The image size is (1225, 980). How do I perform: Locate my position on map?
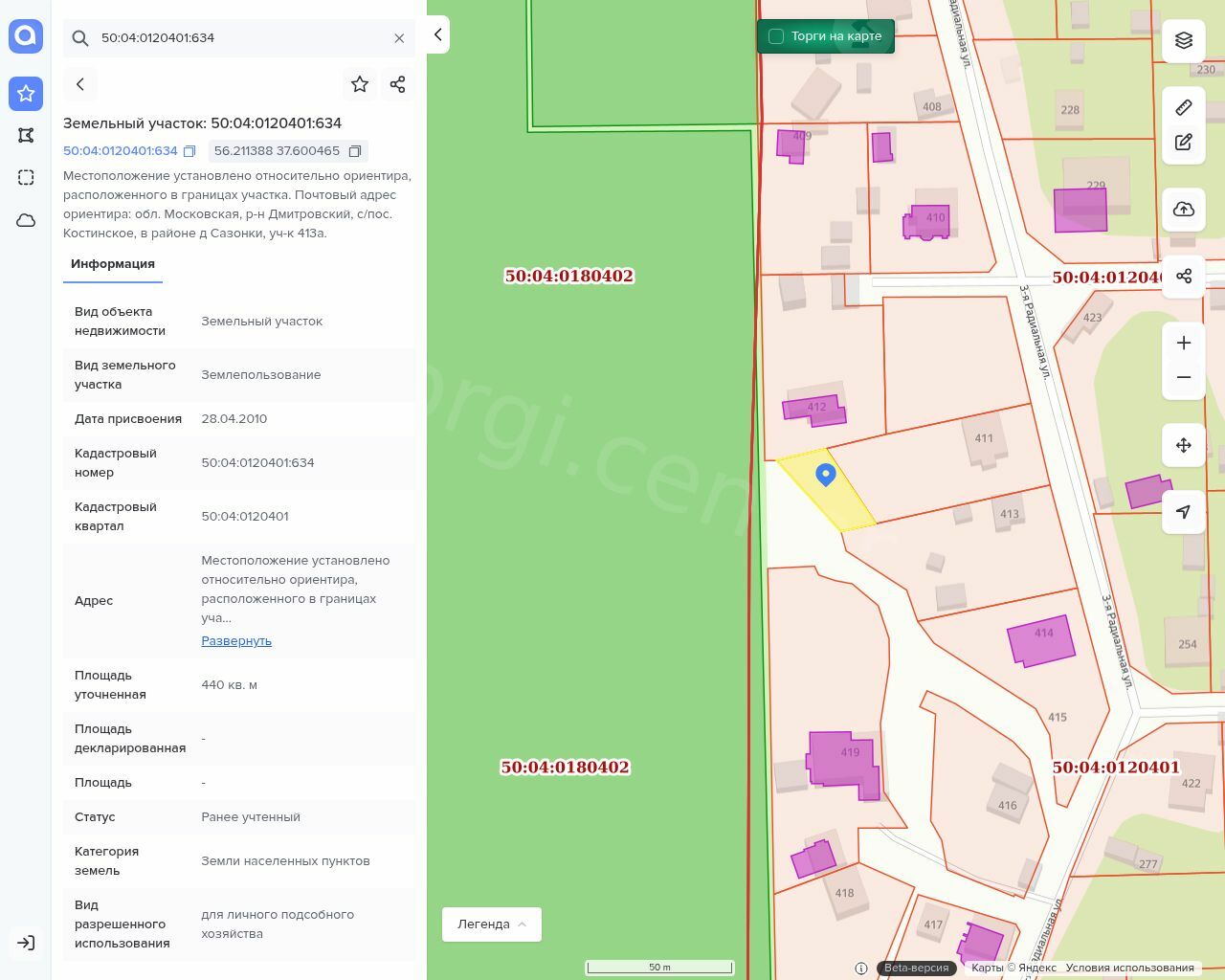1184,512
